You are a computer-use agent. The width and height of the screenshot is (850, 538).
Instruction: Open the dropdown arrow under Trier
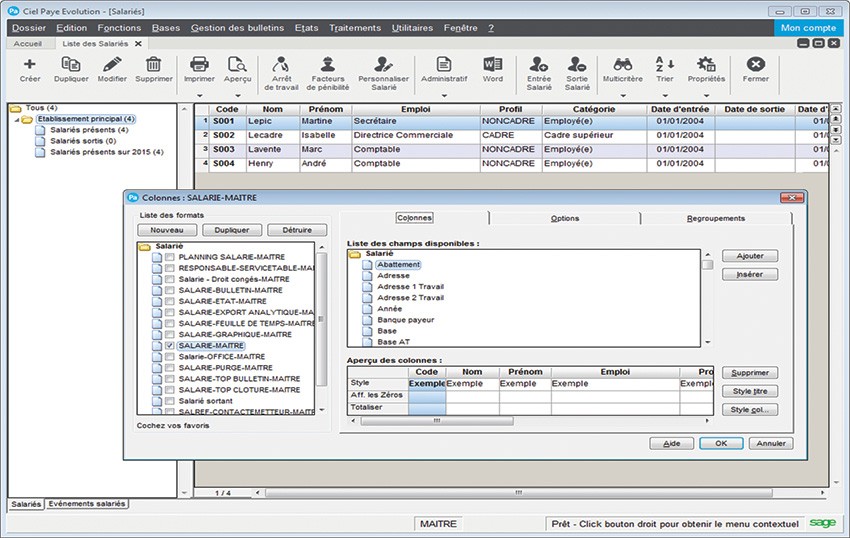664,97
